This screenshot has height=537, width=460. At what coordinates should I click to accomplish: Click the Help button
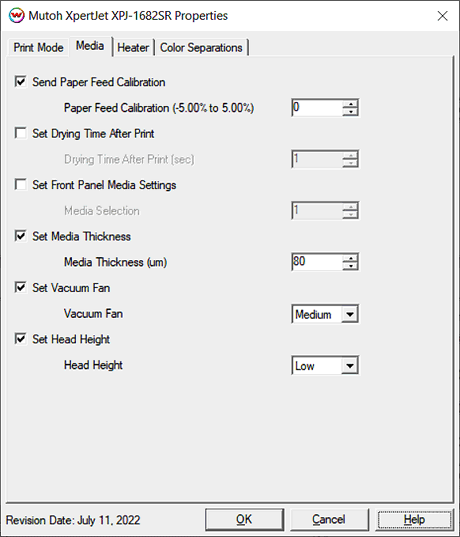pyautogui.click(x=414, y=520)
